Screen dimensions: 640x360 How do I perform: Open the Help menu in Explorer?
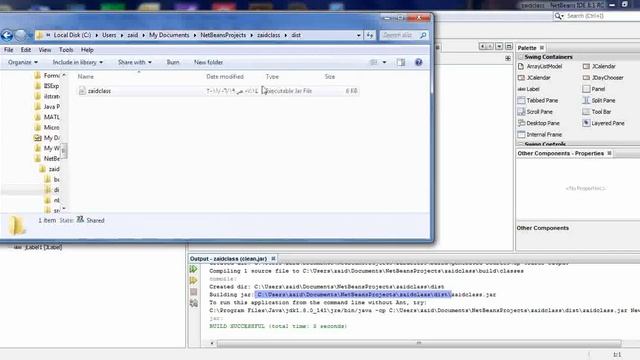pos(87,50)
